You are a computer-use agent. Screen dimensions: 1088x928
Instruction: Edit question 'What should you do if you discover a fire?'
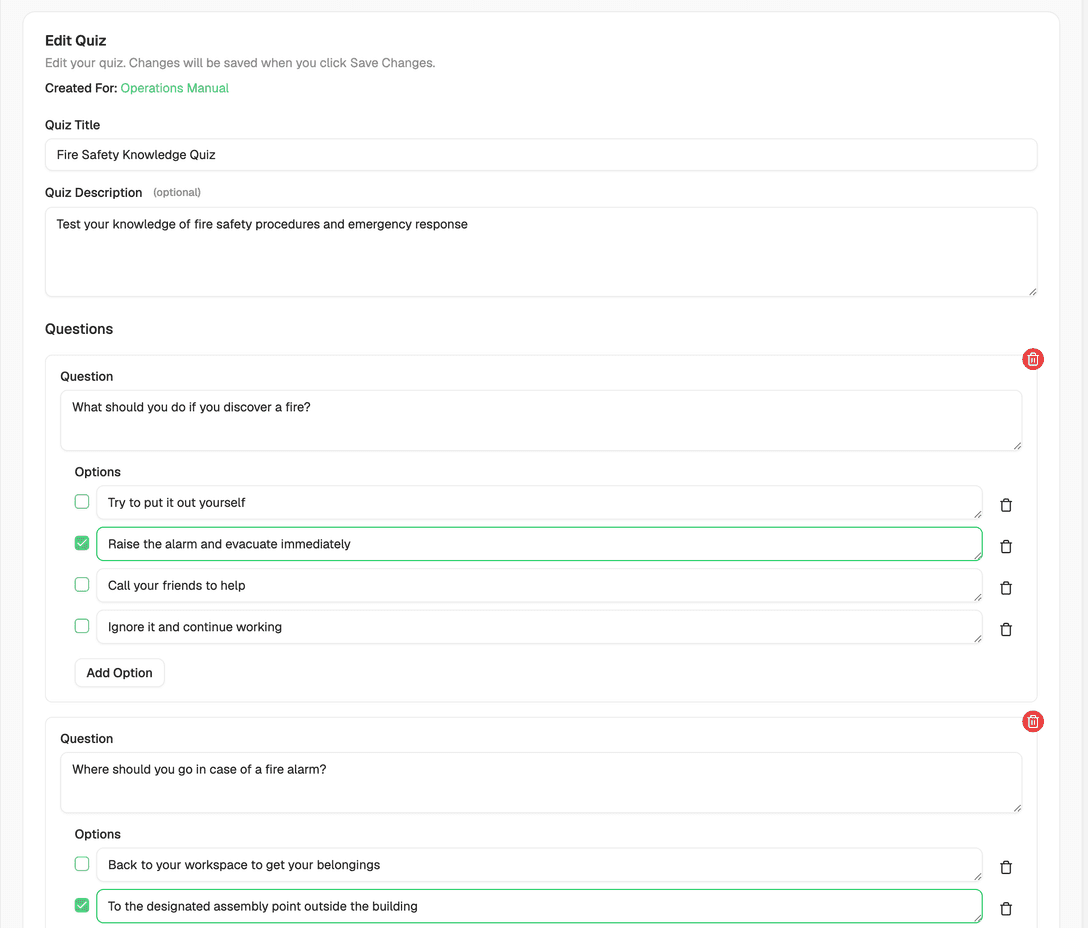(x=541, y=421)
